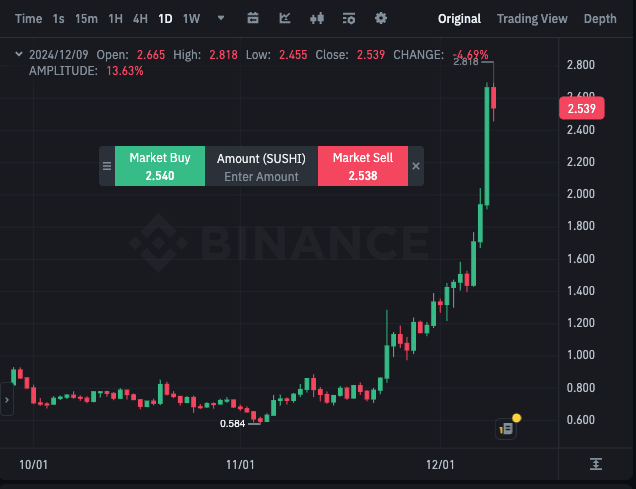Open the Depth chart tab

[600, 18]
